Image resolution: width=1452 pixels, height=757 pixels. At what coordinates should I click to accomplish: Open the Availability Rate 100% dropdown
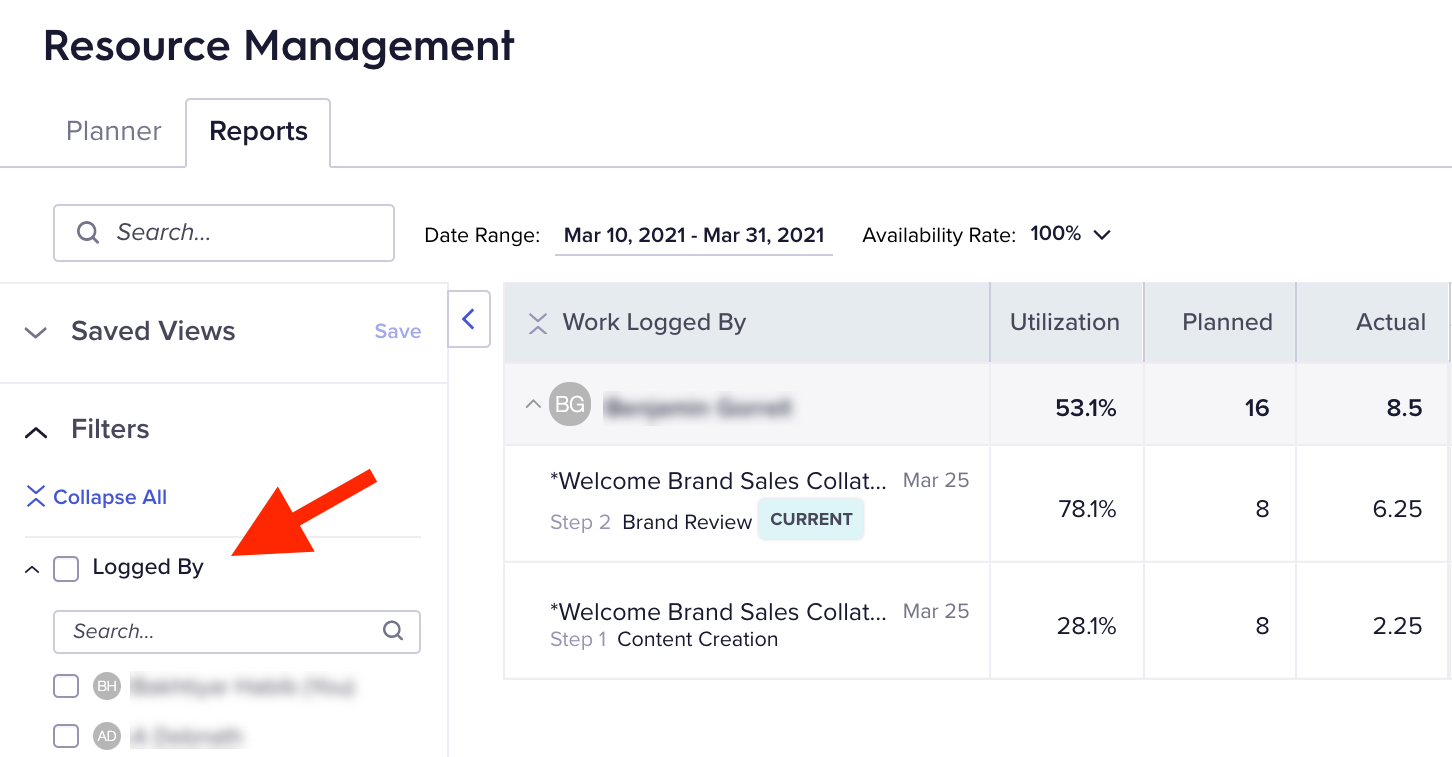tap(1071, 234)
